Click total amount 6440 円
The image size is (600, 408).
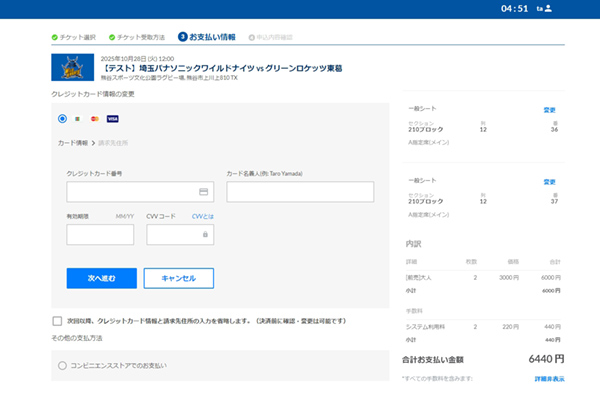(x=546, y=359)
